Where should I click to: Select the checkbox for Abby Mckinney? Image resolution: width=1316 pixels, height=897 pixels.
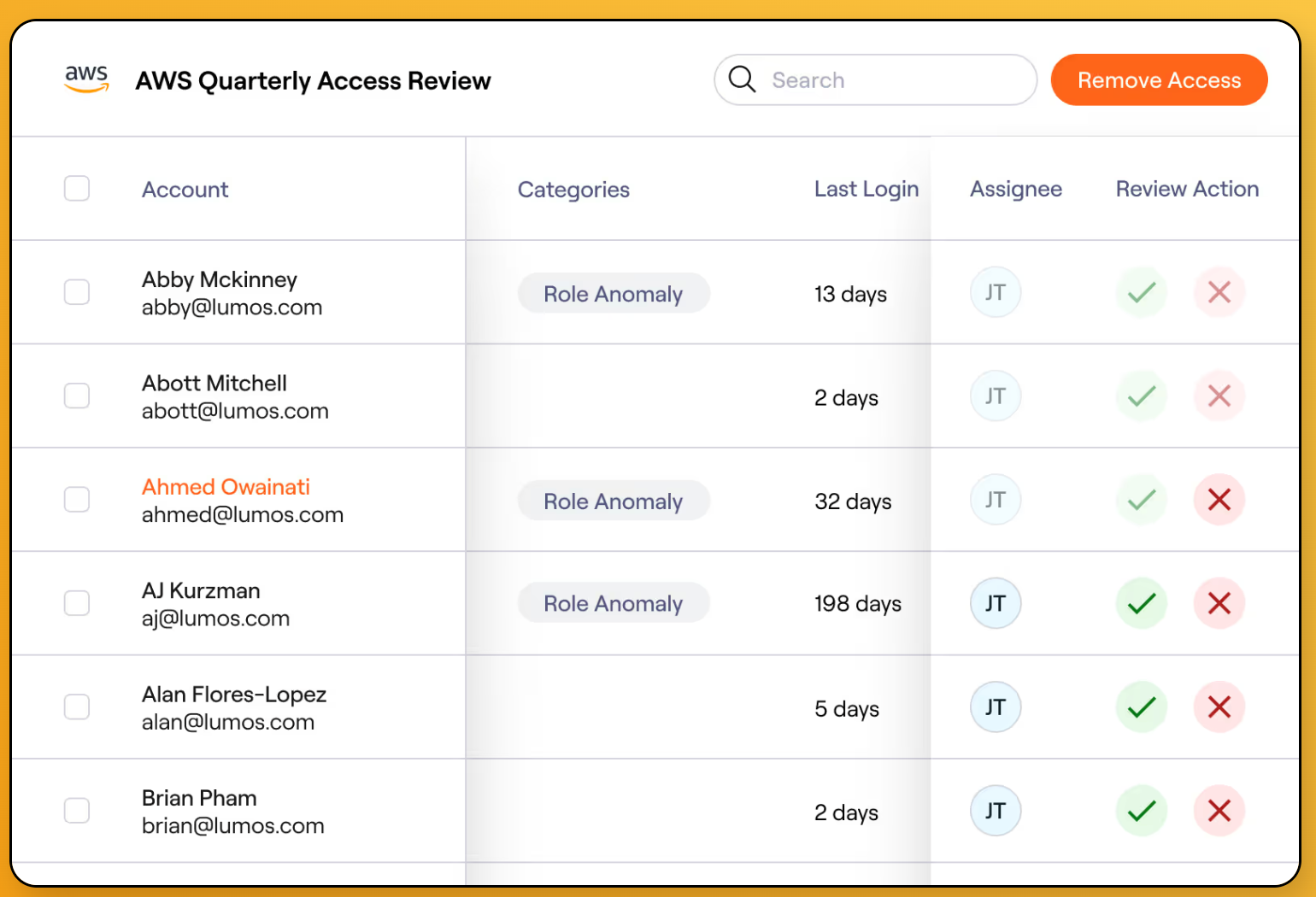pyautogui.click(x=76, y=292)
